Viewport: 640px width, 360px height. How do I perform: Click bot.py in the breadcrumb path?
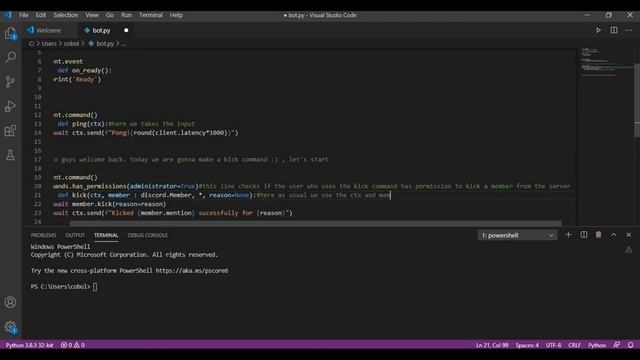(x=105, y=44)
